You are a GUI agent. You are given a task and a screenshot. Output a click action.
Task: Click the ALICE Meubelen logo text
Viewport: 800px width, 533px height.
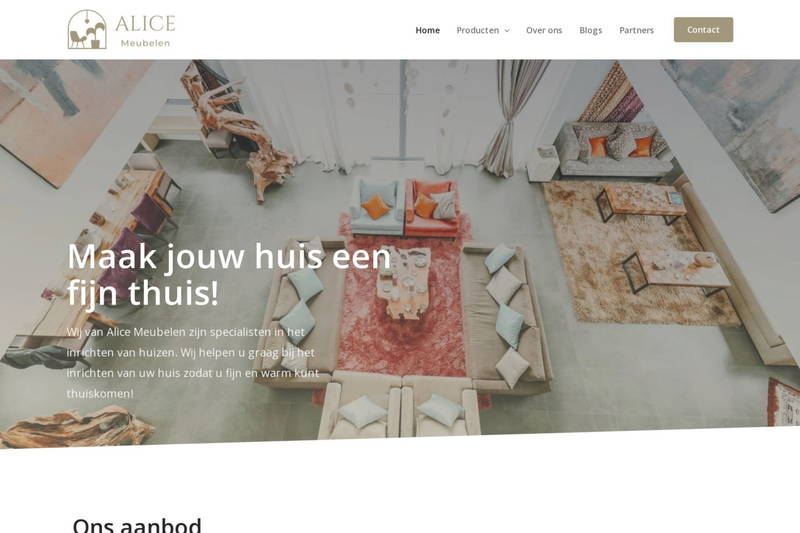[145, 31]
